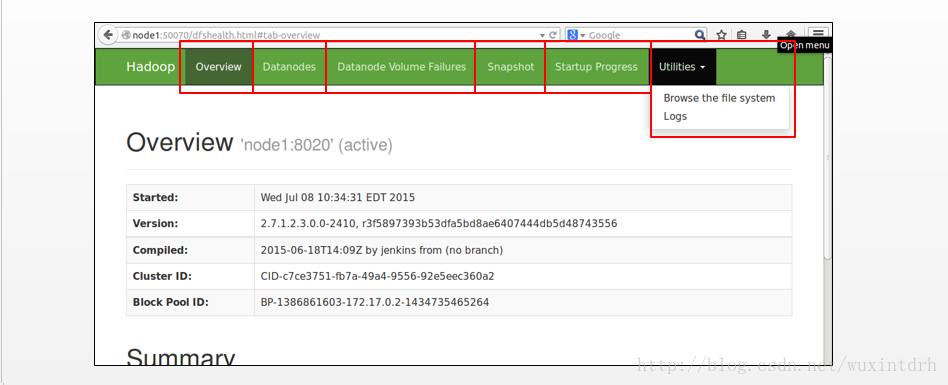The width and height of the screenshot is (948, 385).
Task: Click the 'Compiled:' label cell
Action: pos(190,250)
